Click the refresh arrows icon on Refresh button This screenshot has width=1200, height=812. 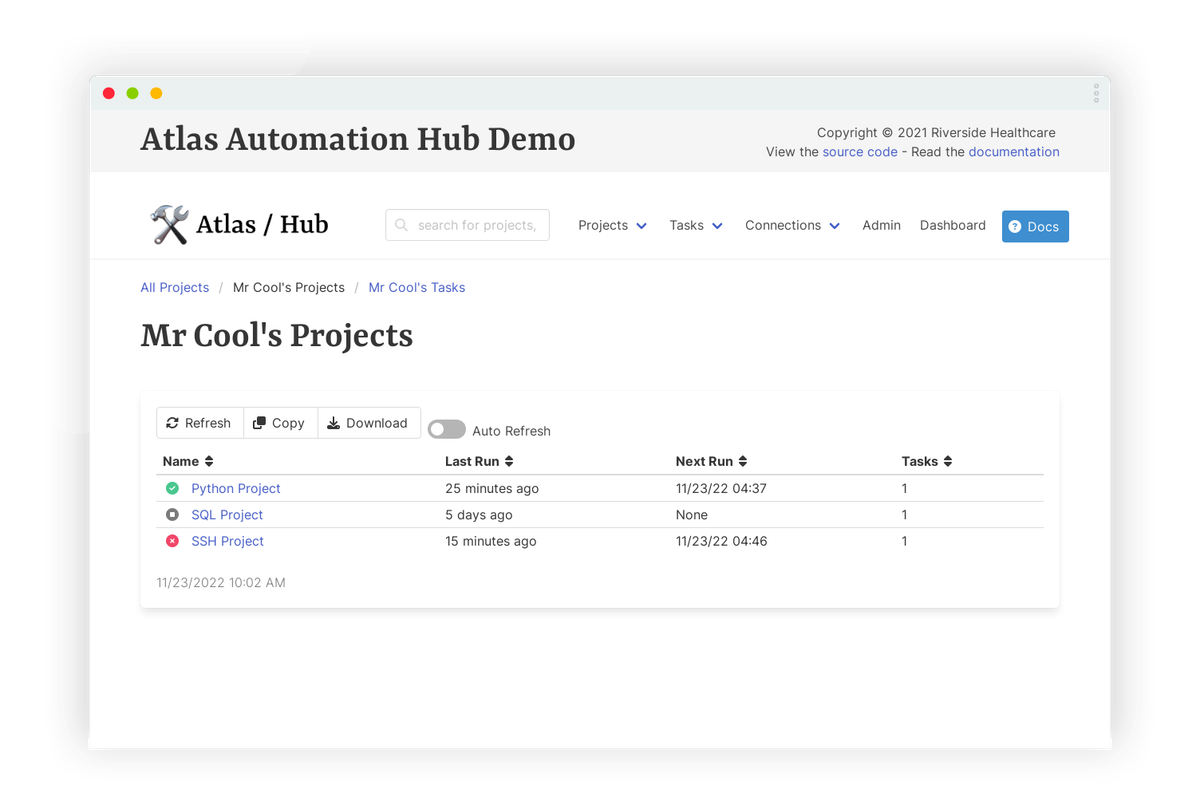tap(173, 422)
